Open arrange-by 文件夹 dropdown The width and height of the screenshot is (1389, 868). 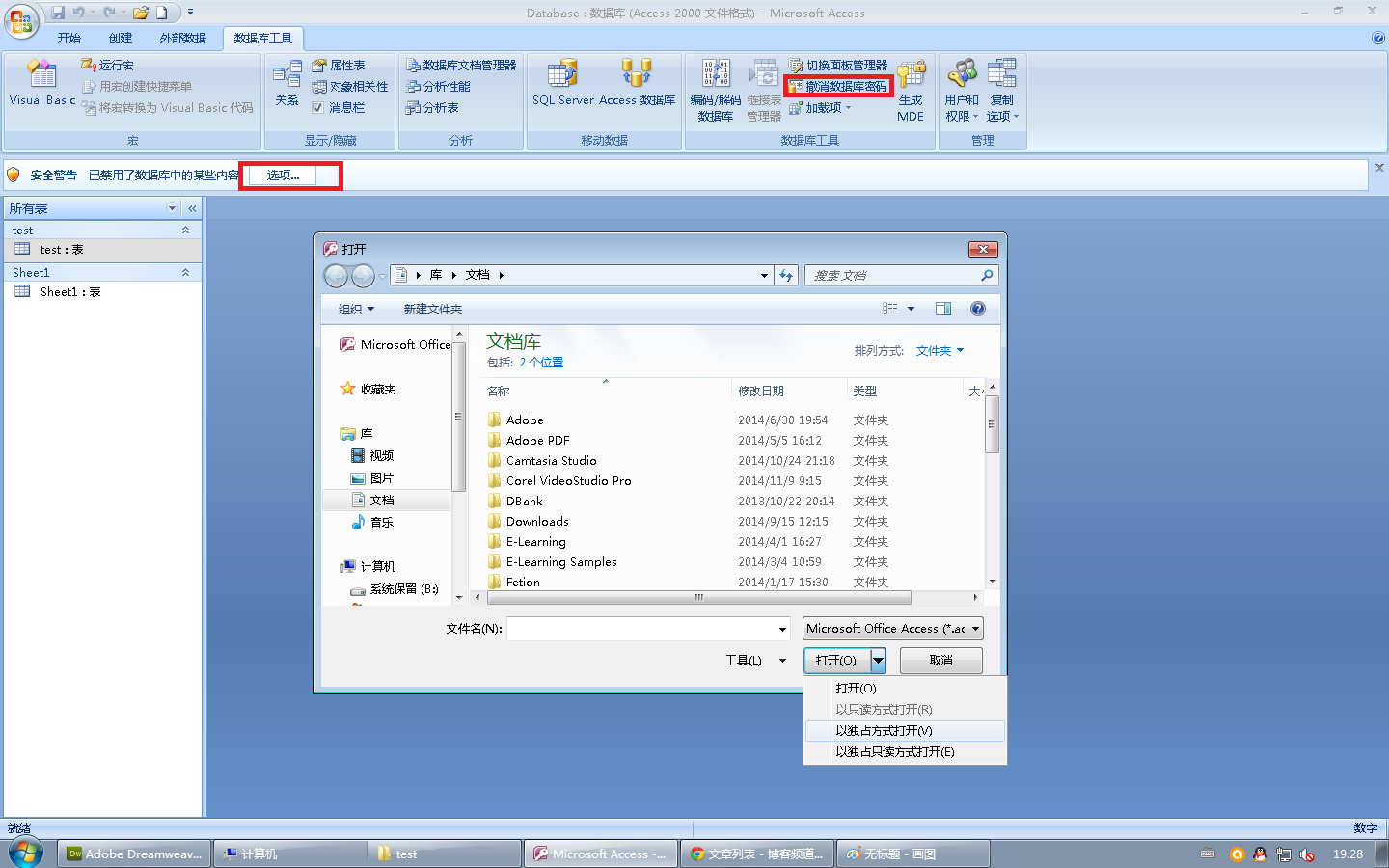(940, 351)
